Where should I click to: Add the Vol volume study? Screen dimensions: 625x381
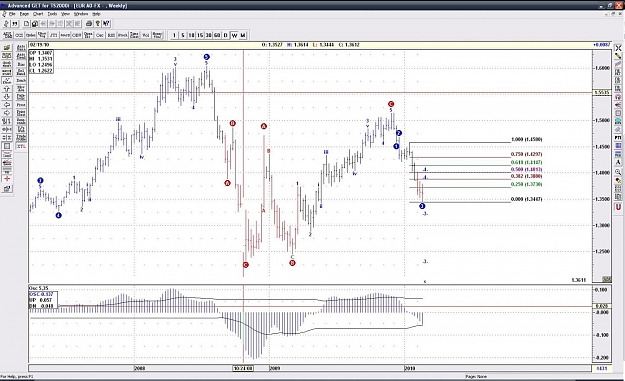(146, 35)
